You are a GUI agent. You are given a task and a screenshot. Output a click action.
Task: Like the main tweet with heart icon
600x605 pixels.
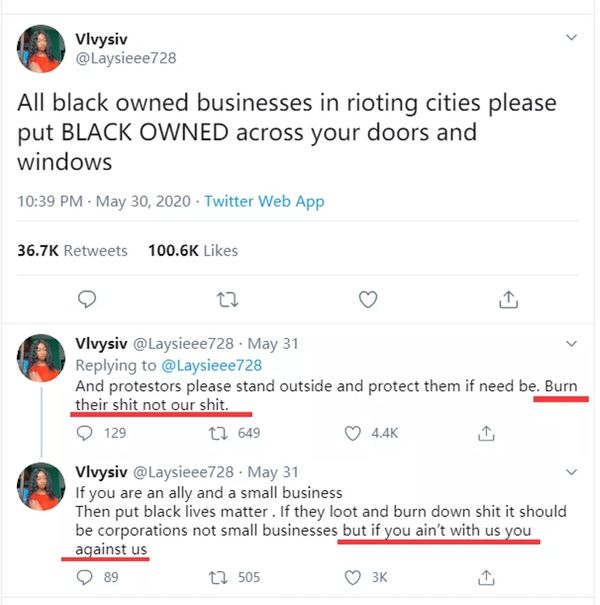(368, 299)
